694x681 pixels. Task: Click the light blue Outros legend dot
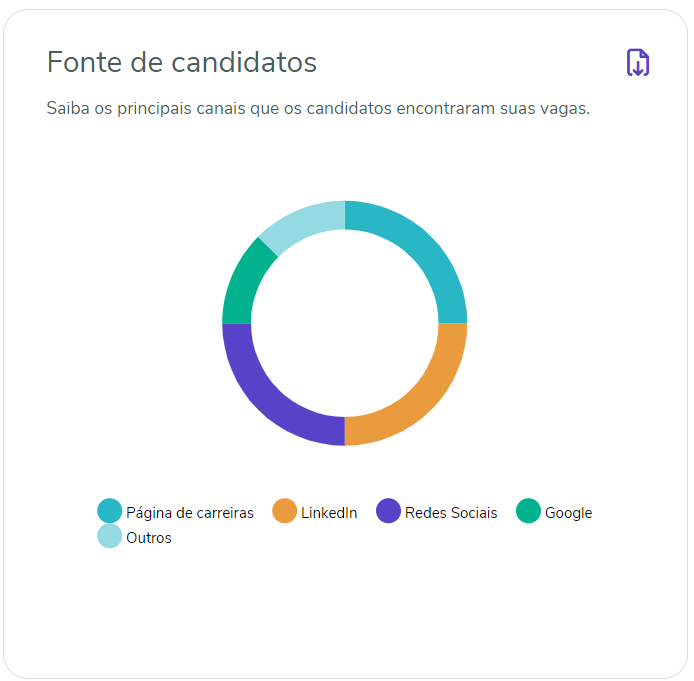[110, 537]
